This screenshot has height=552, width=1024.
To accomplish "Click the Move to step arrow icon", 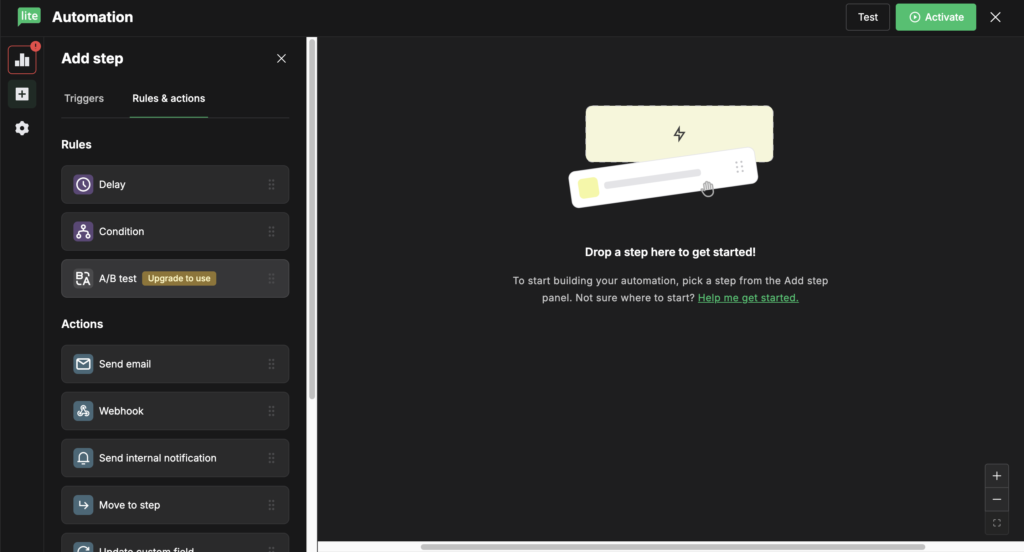I will [83, 505].
